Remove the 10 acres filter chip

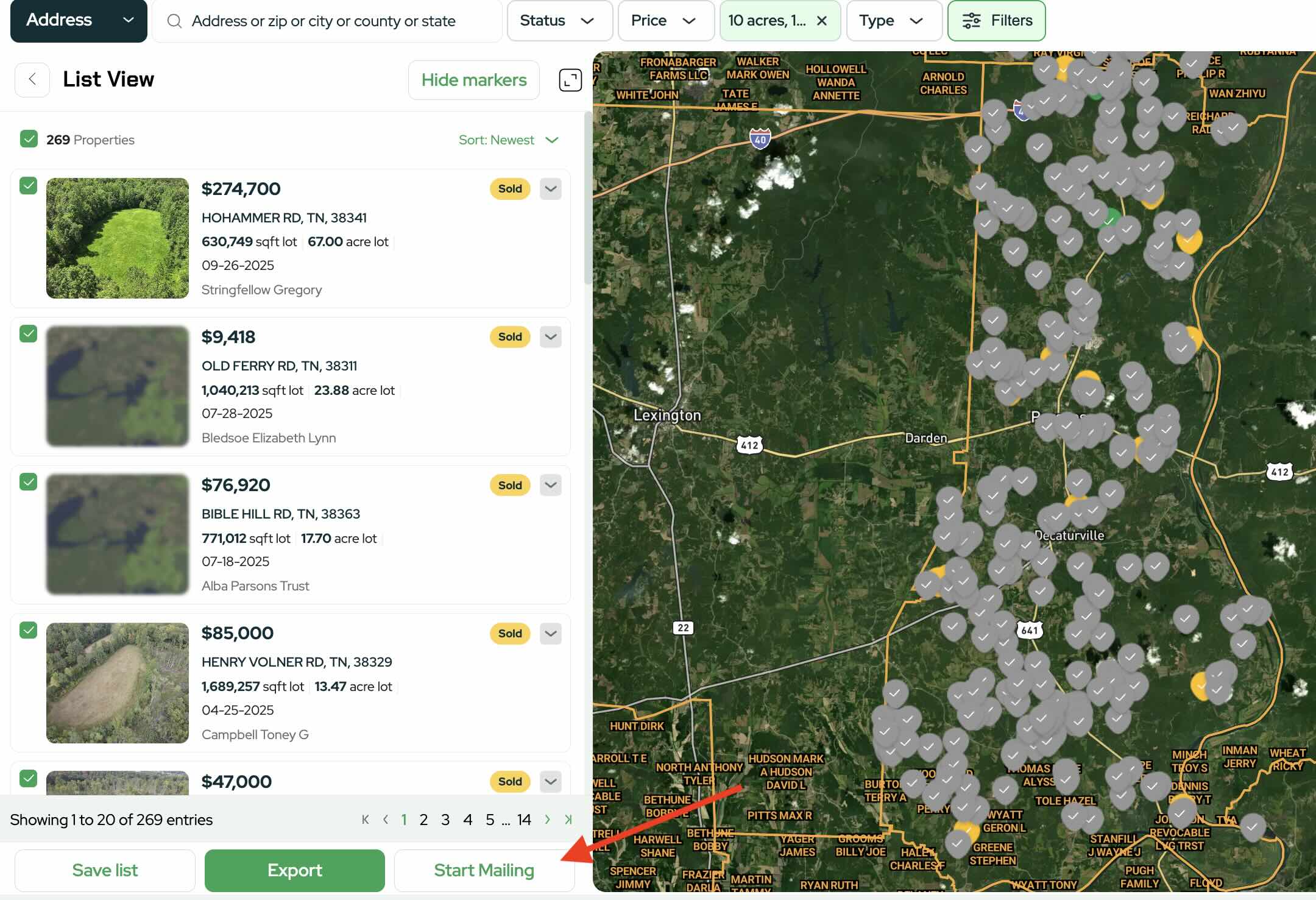click(822, 21)
